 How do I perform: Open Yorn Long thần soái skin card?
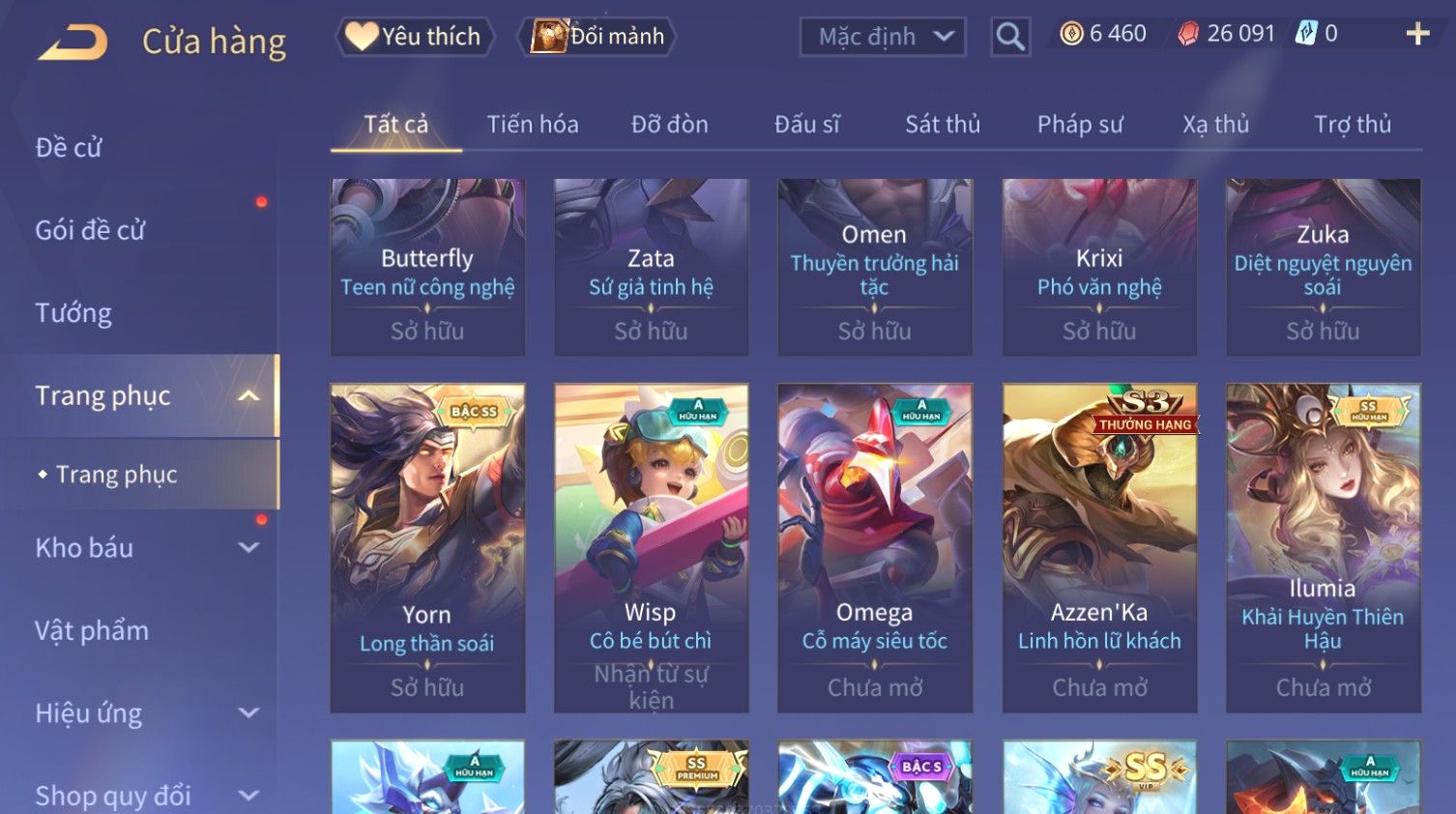[x=427, y=548]
